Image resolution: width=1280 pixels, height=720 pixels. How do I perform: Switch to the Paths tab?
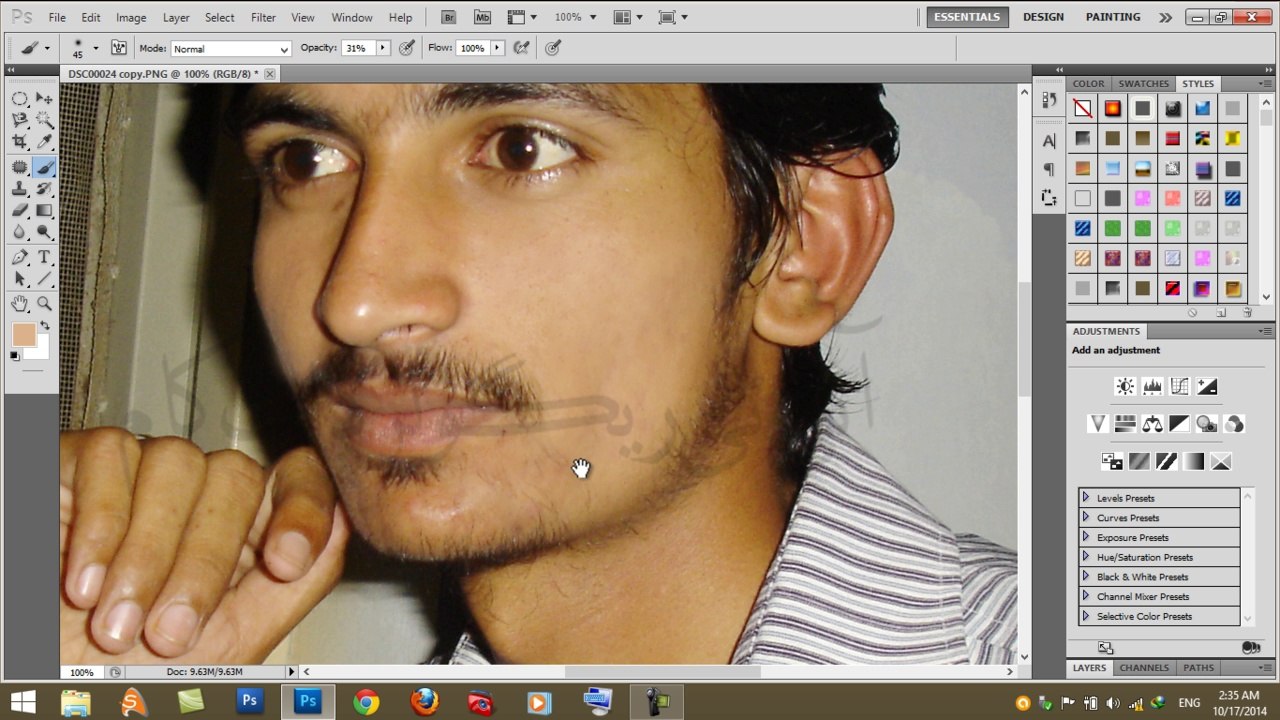[x=1198, y=668]
